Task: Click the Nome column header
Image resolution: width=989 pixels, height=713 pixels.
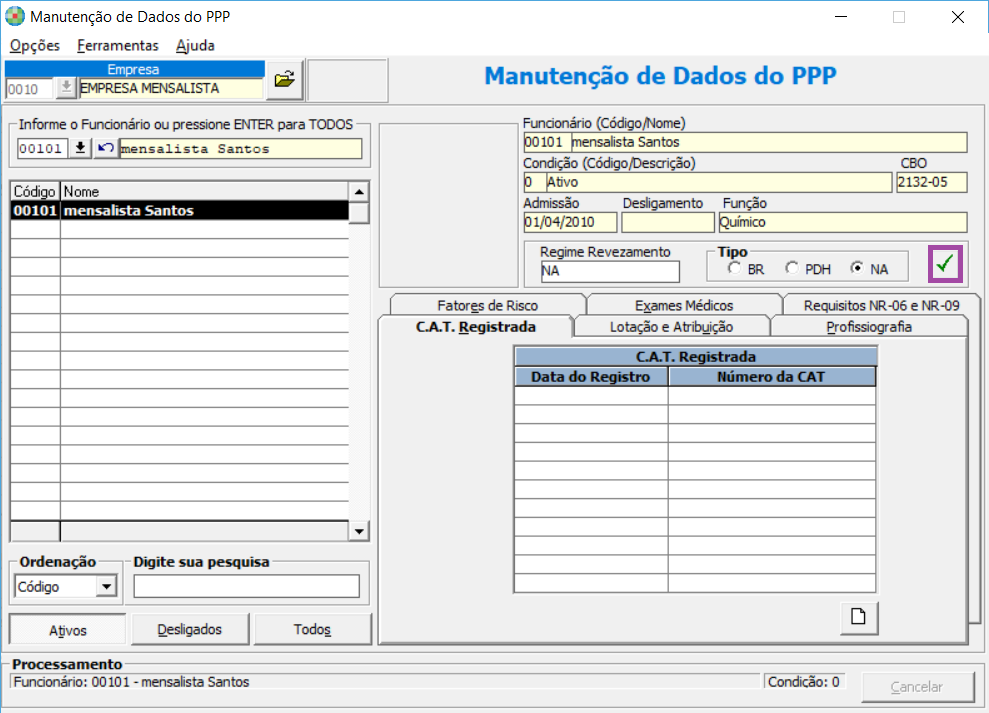Action: click(204, 191)
